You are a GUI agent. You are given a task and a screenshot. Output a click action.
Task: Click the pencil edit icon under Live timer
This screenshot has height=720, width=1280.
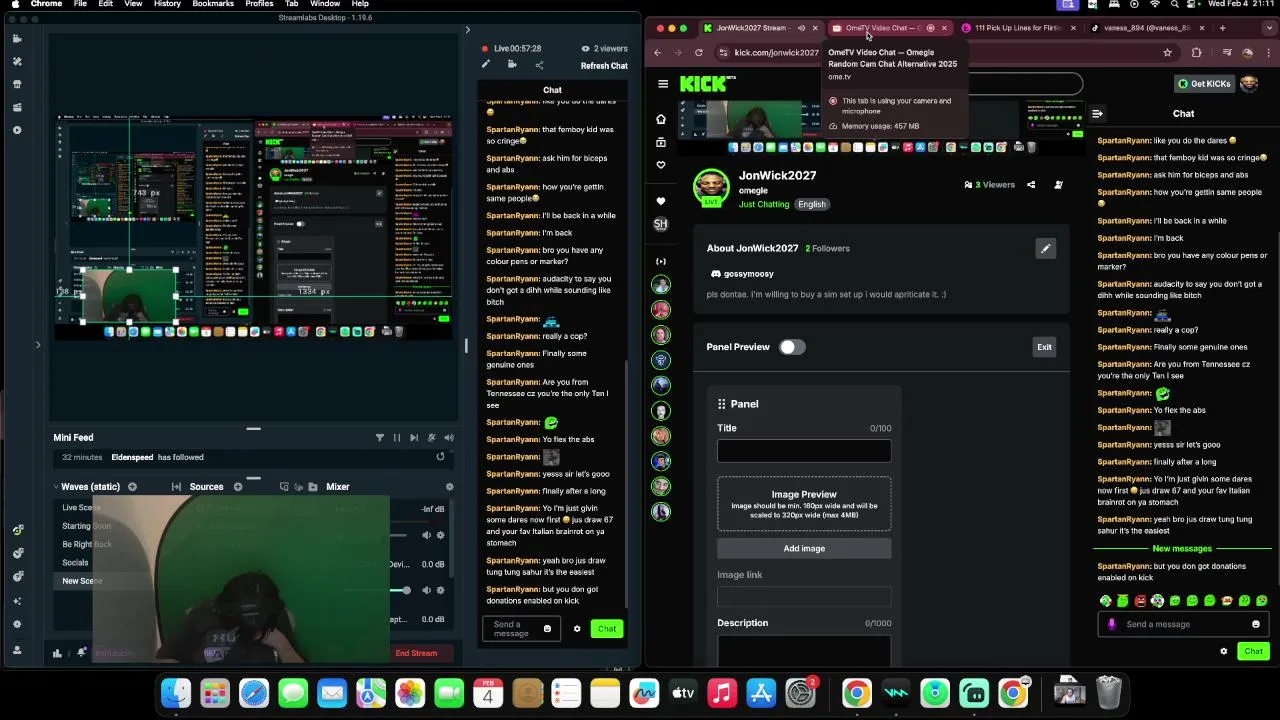click(x=486, y=65)
